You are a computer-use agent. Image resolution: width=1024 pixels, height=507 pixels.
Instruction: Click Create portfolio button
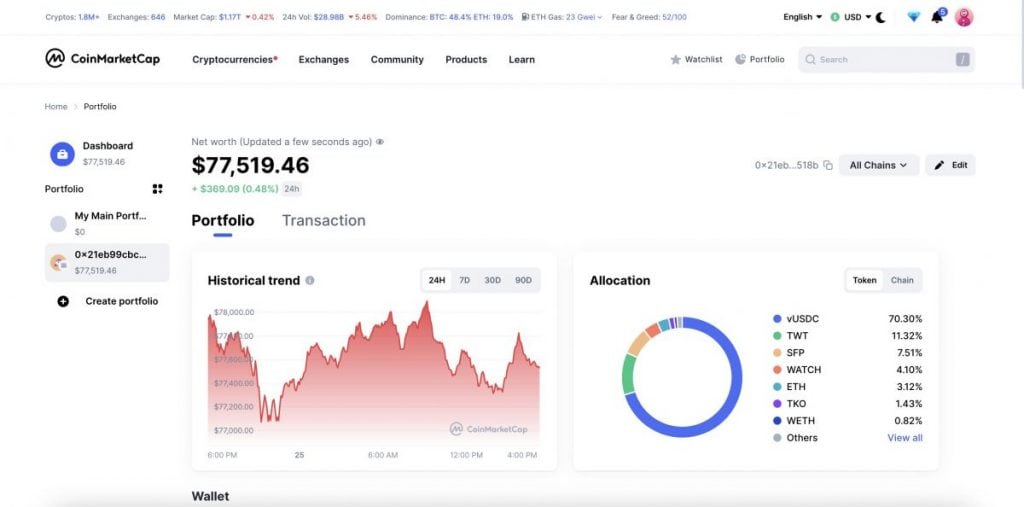pos(108,301)
